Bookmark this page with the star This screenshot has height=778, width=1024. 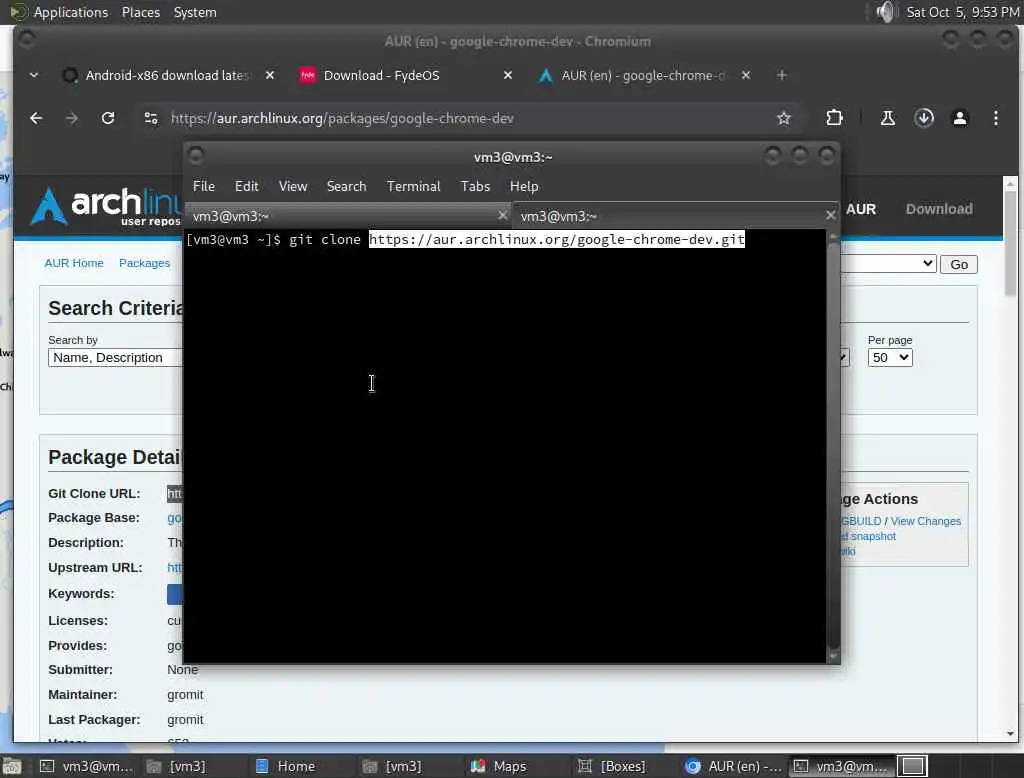[784, 118]
